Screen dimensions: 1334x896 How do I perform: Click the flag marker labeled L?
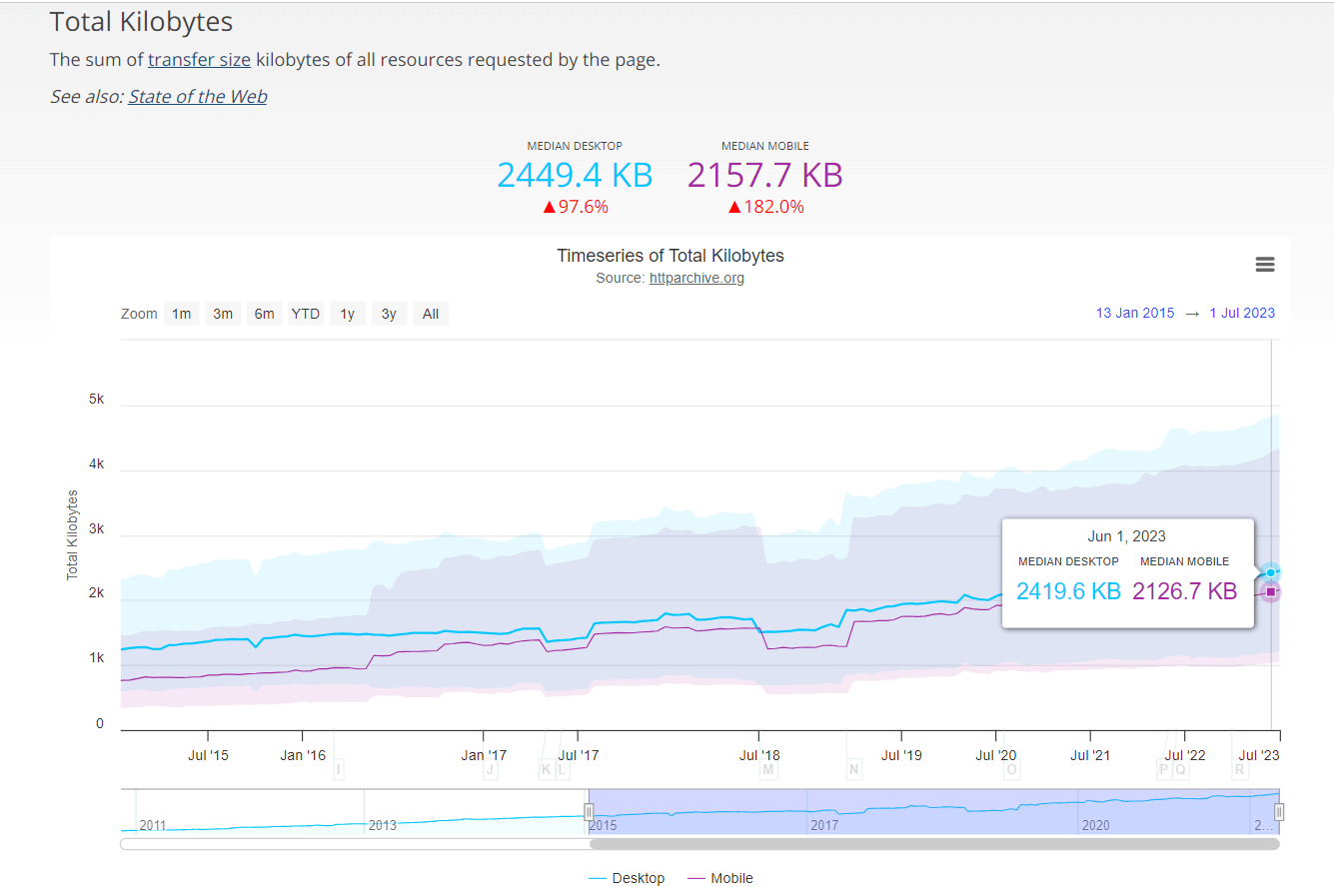(563, 769)
